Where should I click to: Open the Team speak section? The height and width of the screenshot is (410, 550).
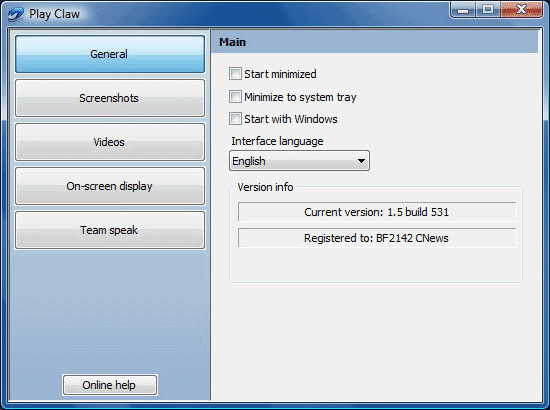point(110,230)
